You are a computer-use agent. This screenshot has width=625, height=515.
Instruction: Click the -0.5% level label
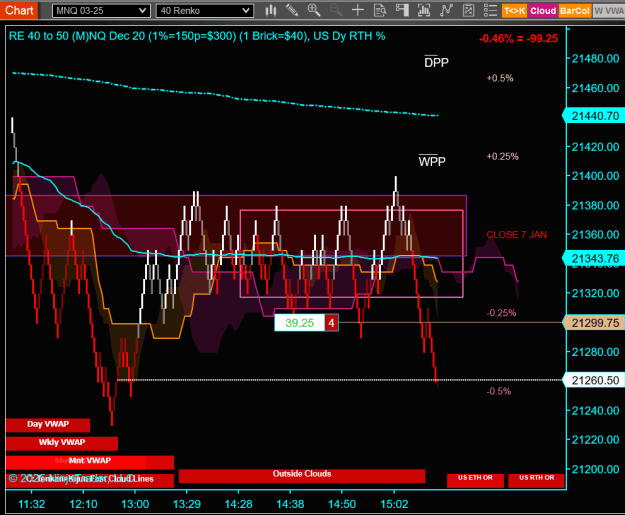[499, 391]
